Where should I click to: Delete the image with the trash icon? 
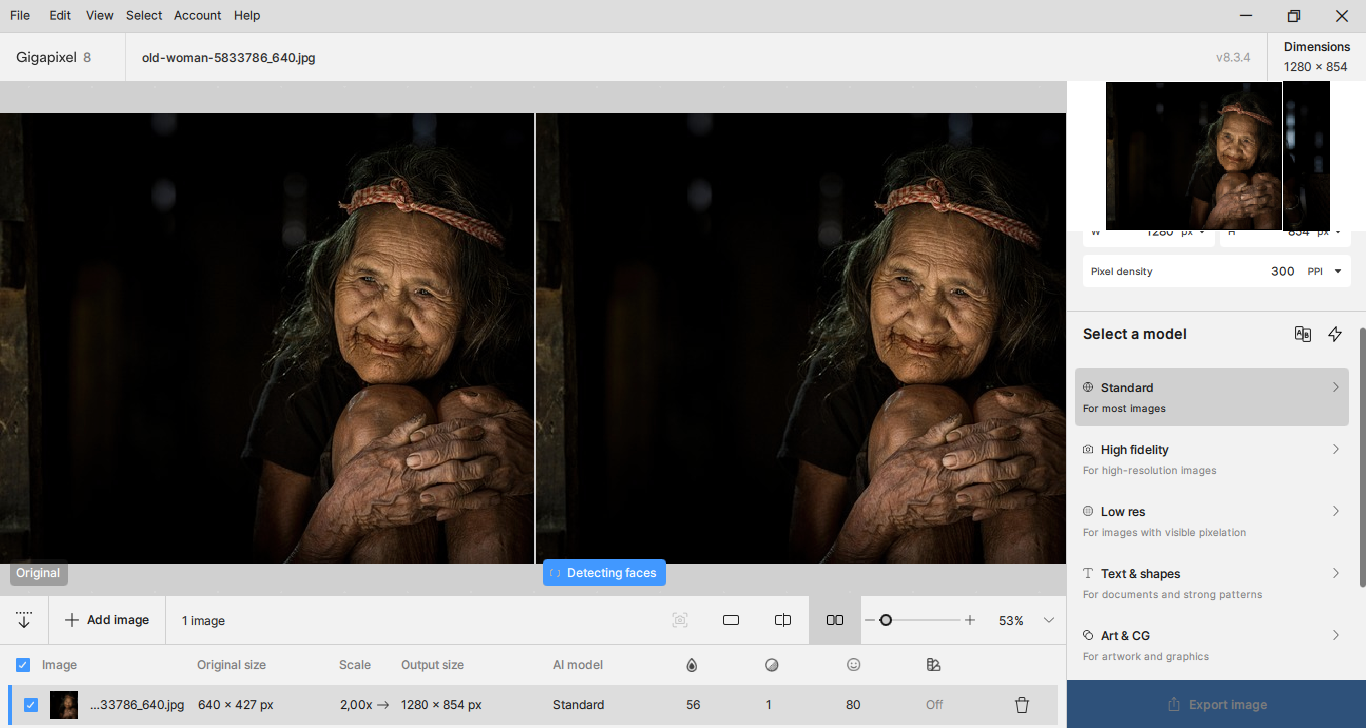pyautogui.click(x=1022, y=705)
